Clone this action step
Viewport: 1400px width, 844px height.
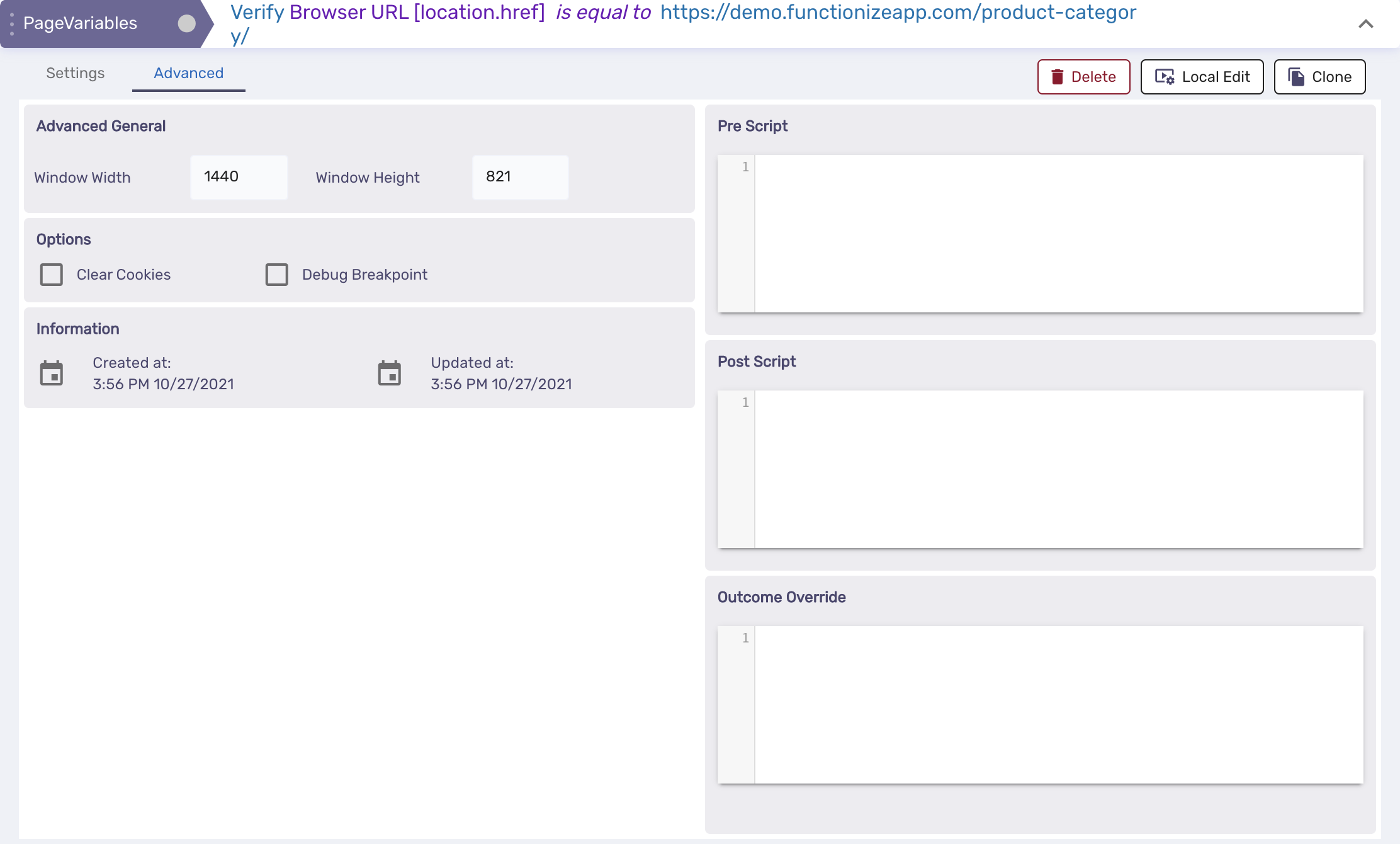tap(1320, 77)
